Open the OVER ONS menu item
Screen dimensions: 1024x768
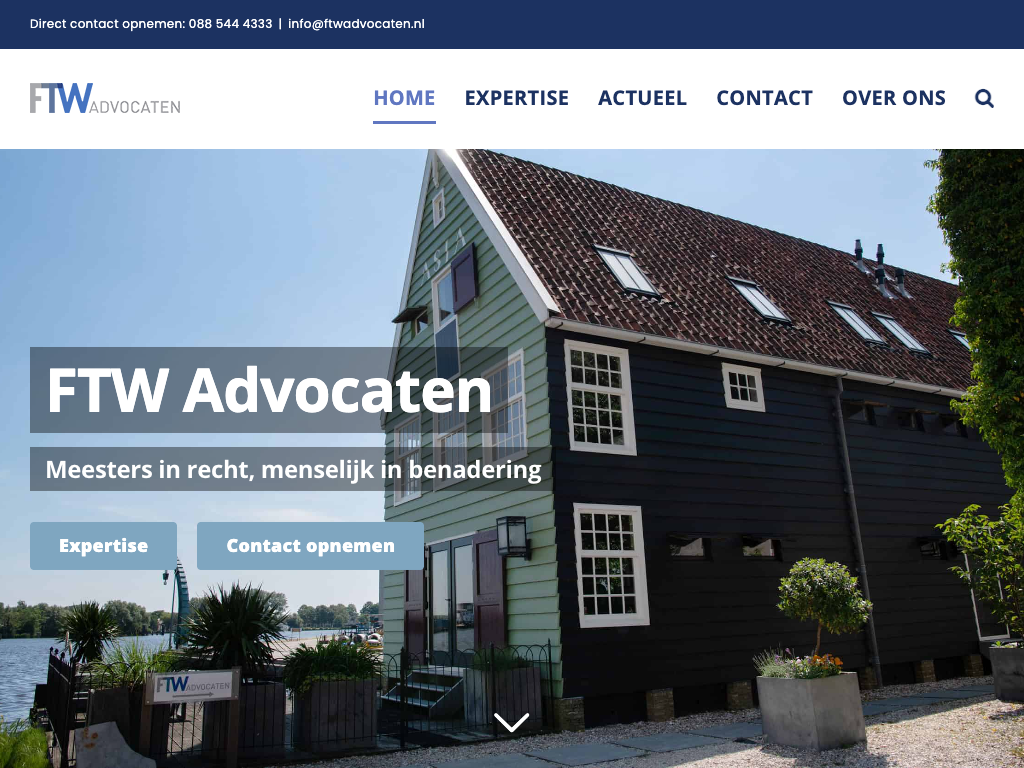[x=893, y=98]
